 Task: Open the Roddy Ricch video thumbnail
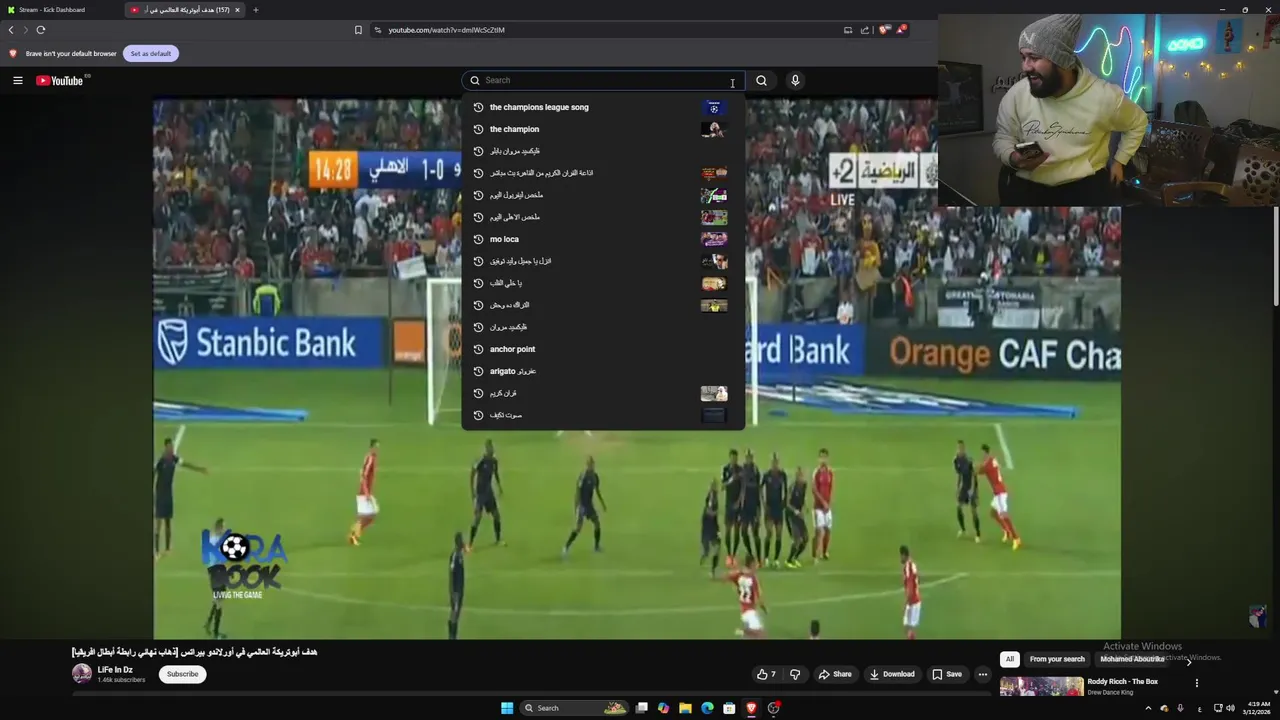(1041, 686)
